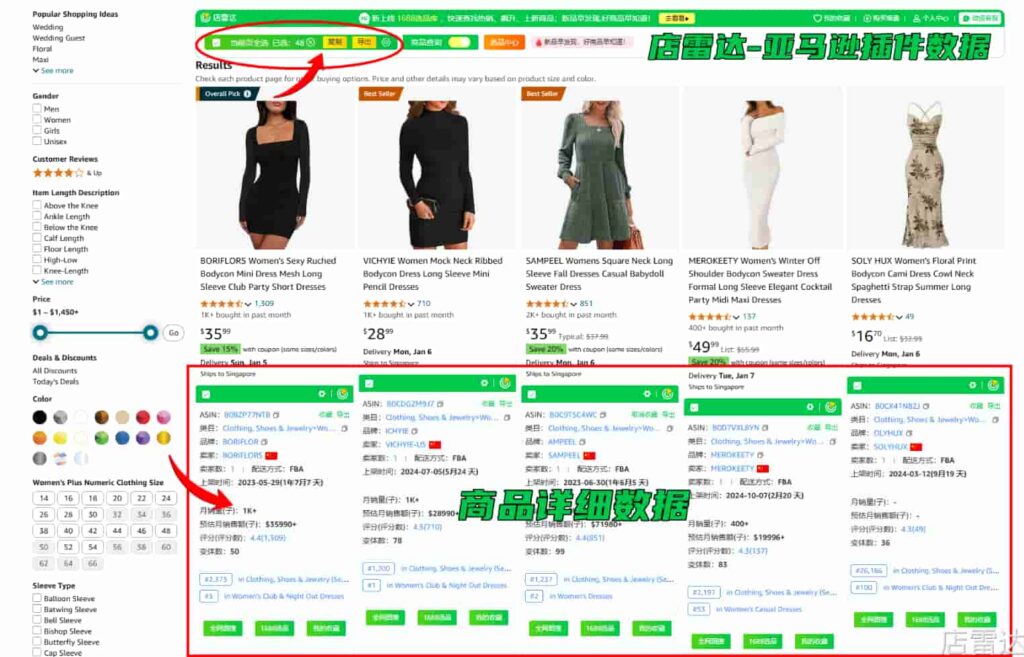Toggle the product query switch in toolbar

pyautogui.click(x=459, y=42)
